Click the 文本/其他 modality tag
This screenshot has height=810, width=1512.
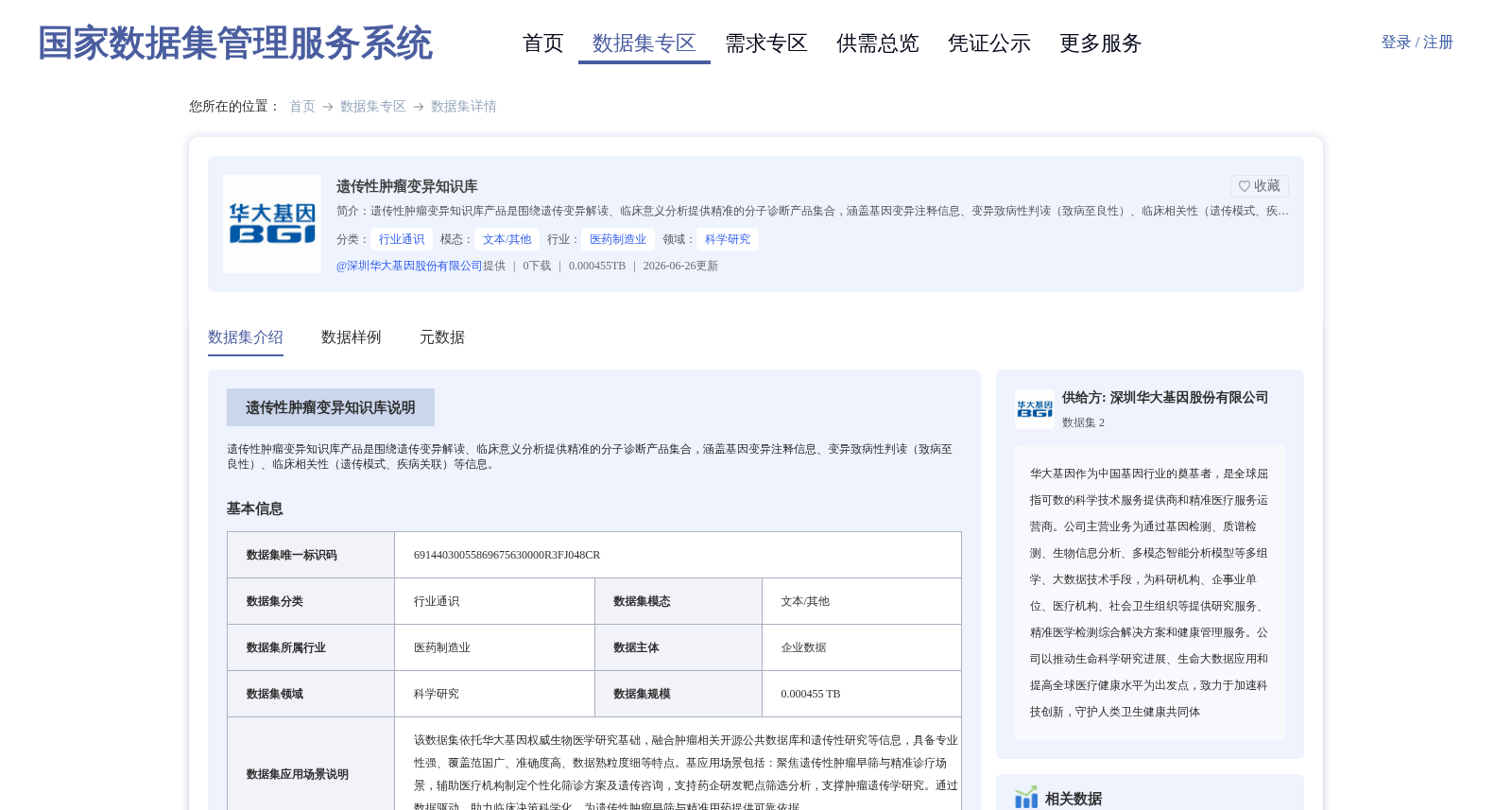pyautogui.click(x=507, y=239)
